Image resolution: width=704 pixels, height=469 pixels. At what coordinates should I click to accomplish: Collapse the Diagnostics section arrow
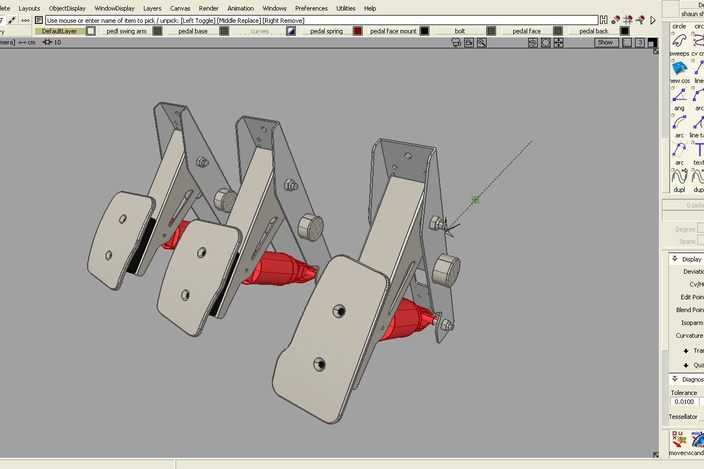coord(675,379)
